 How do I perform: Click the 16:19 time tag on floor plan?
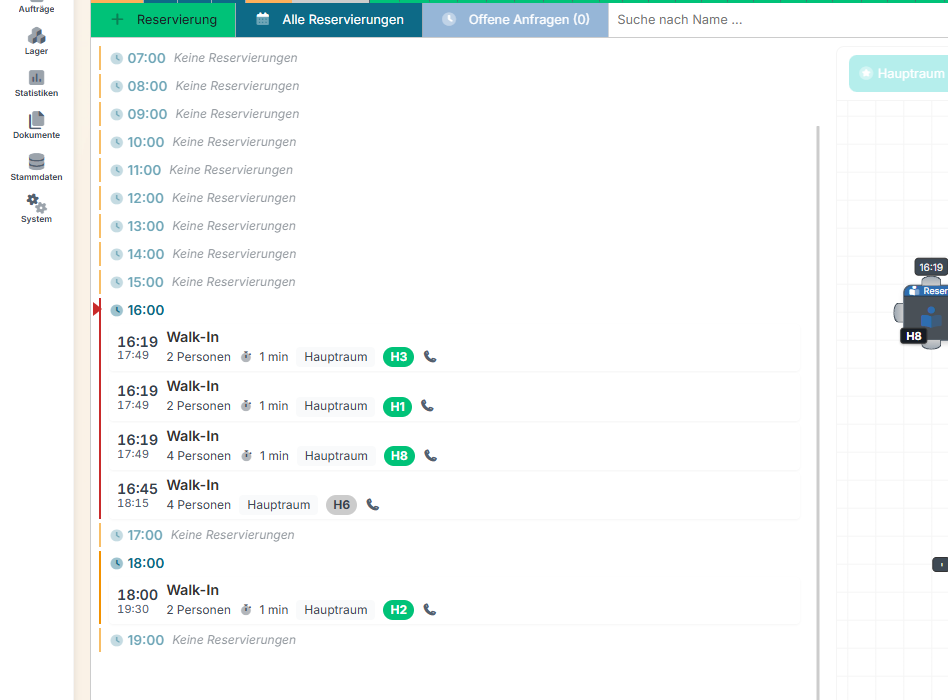(x=930, y=267)
